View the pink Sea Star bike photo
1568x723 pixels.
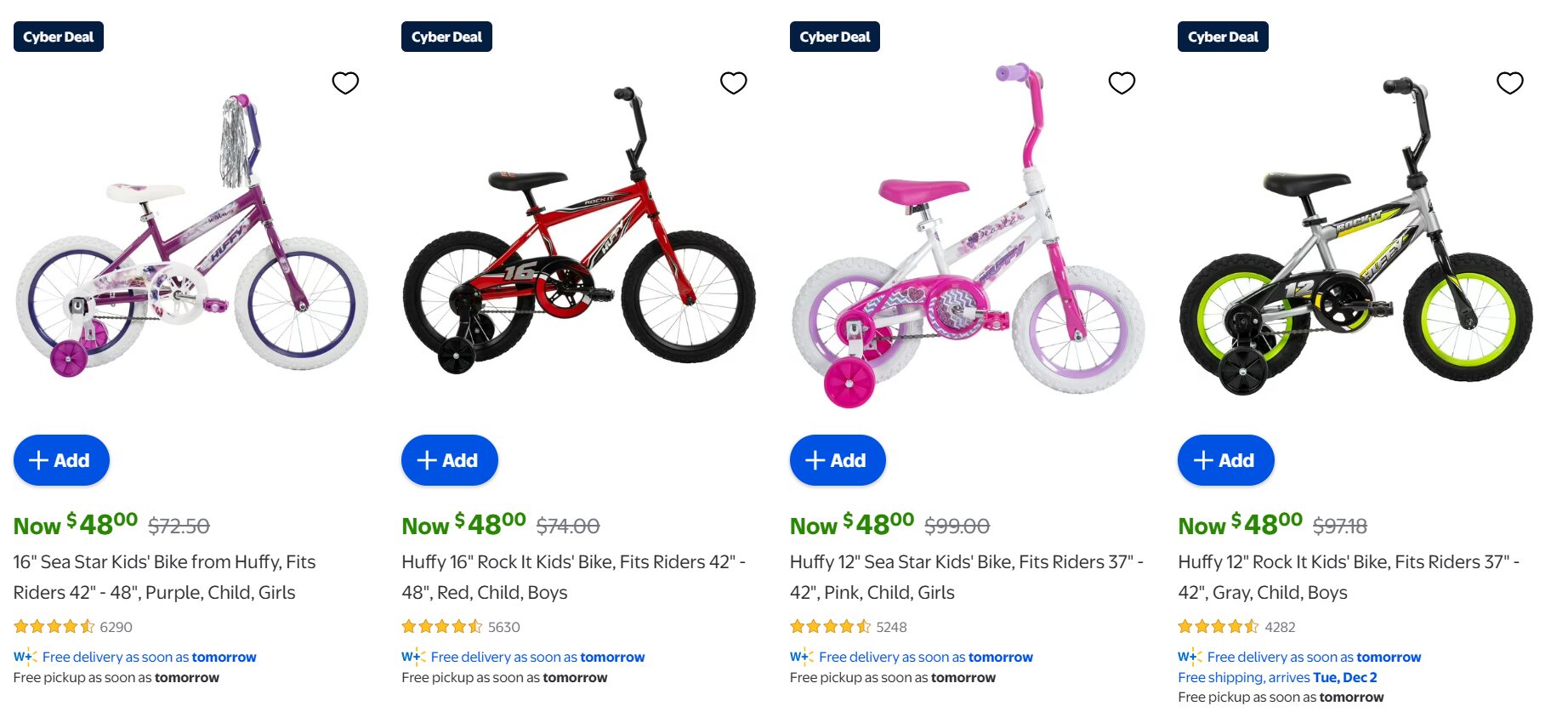coord(968,238)
